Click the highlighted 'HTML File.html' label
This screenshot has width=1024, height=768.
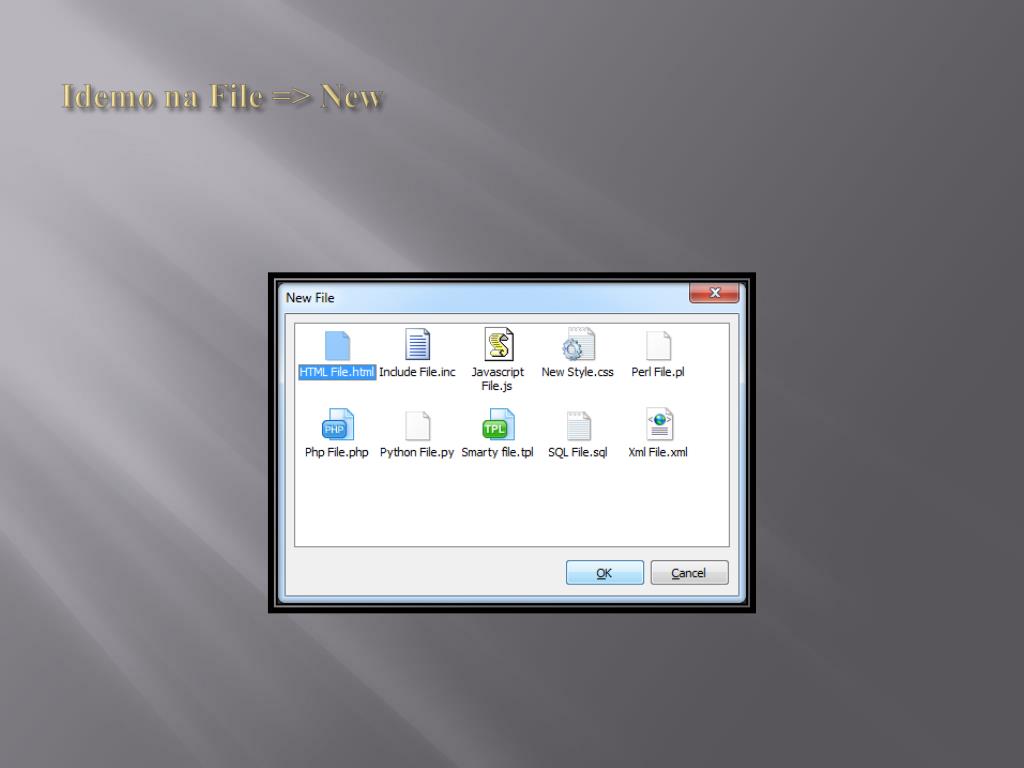tap(337, 372)
